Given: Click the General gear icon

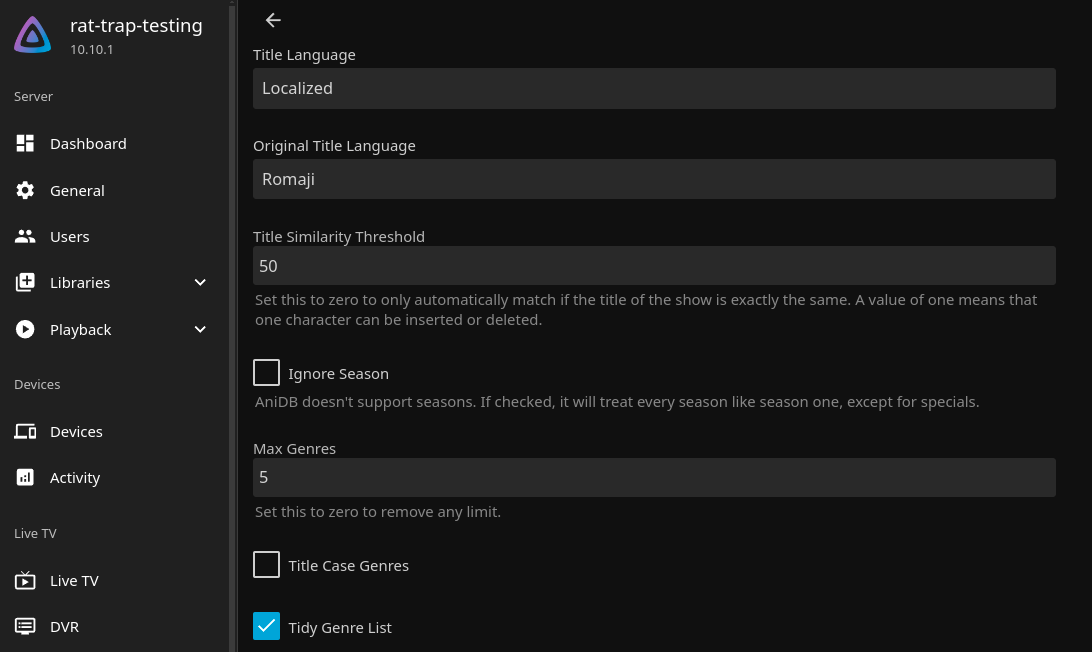Looking at the screenshot, I should coord(25,190).
